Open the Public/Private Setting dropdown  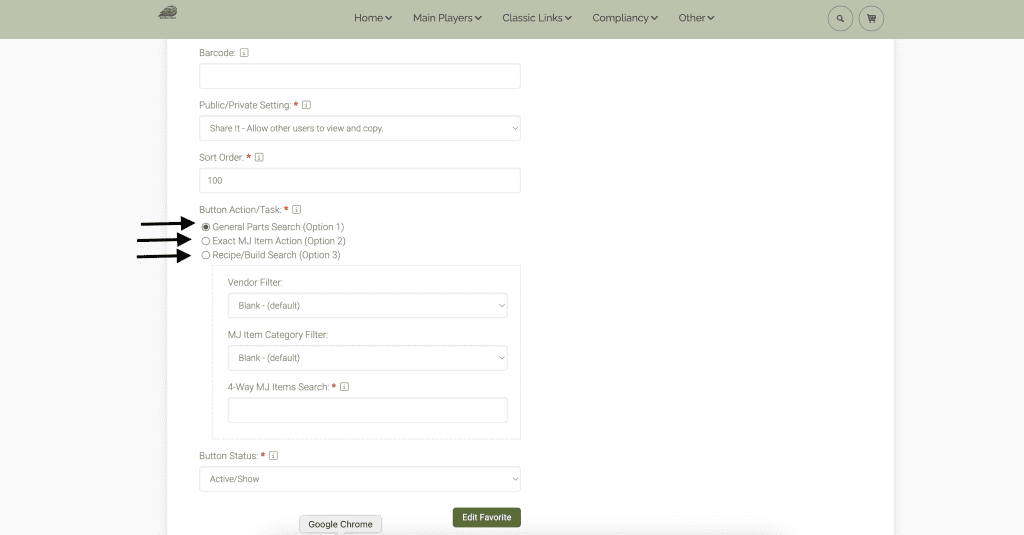pos(360,128)
